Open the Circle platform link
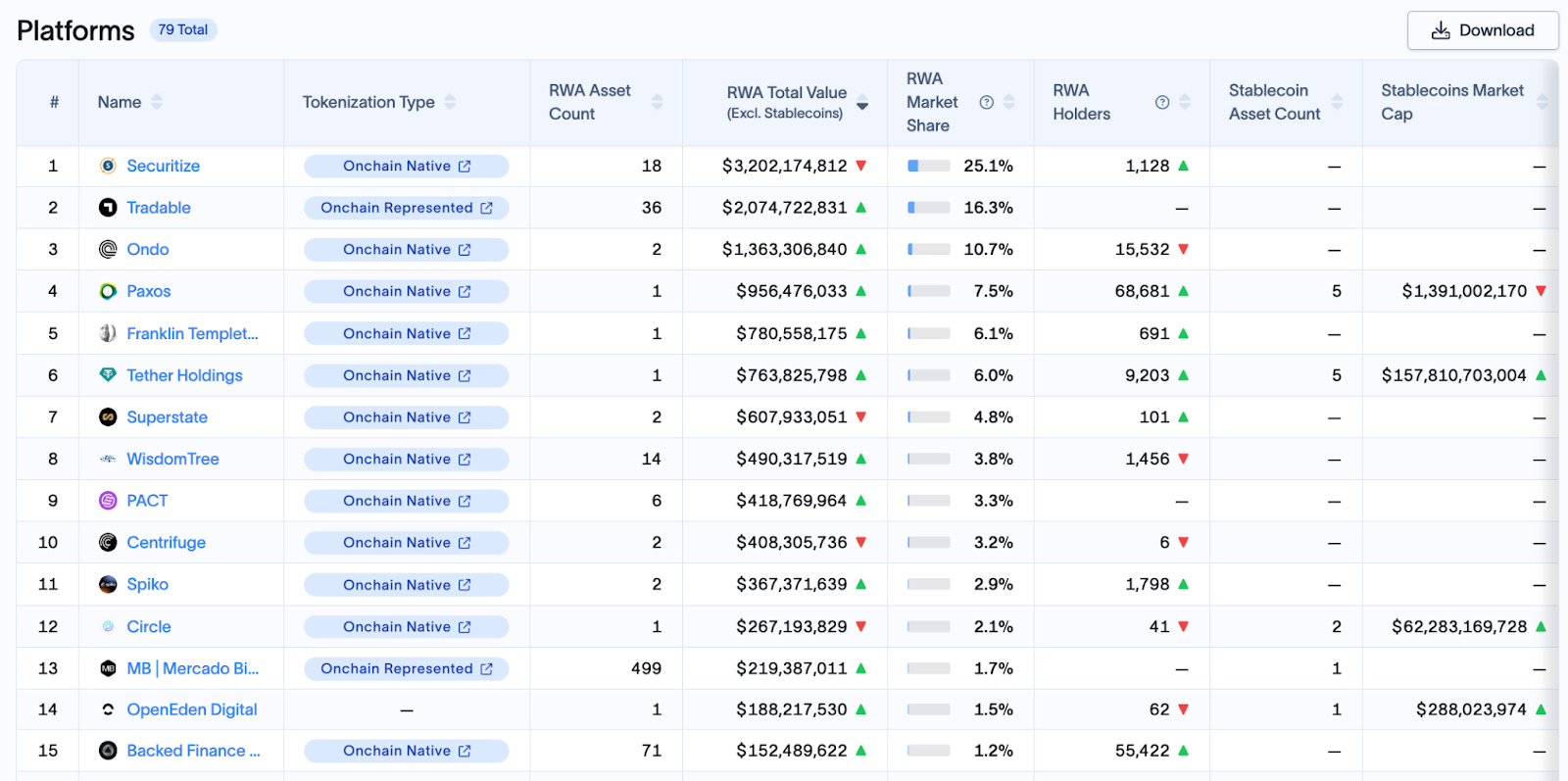1568x781 pixels. pyautogui.click(x=149, y=626)
